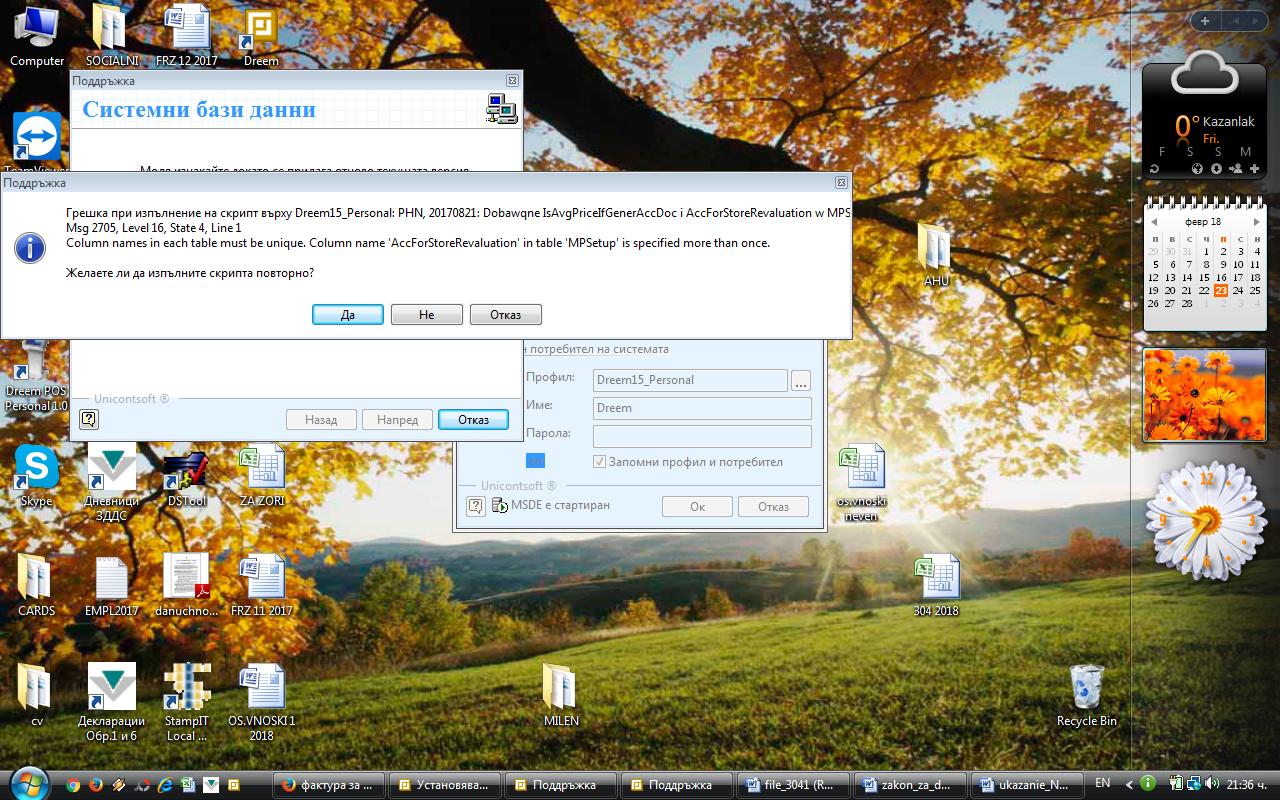Click Отказ in the Поддръжка wizard
Screen dimensions: 1280x800
473,420
